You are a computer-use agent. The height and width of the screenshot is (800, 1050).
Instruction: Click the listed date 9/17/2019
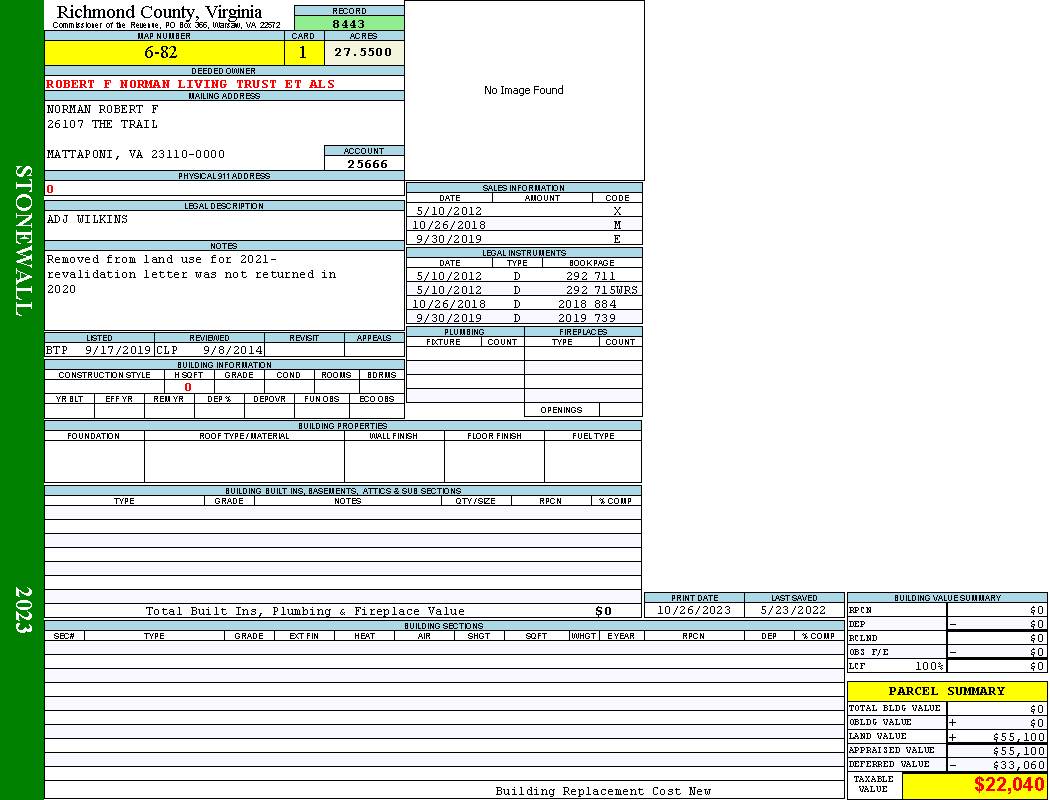point(117,351)
